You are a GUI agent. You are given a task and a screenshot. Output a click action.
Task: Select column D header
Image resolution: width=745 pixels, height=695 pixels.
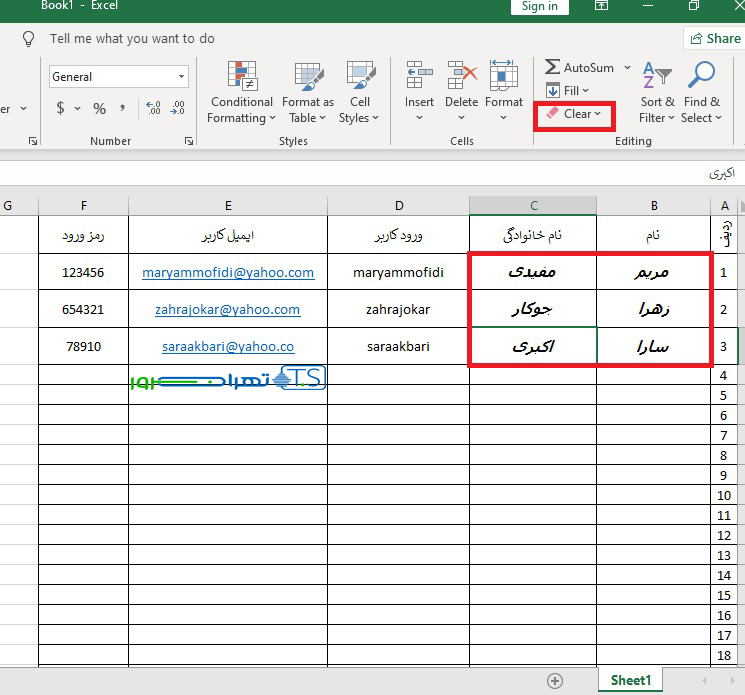click(399, 206)
